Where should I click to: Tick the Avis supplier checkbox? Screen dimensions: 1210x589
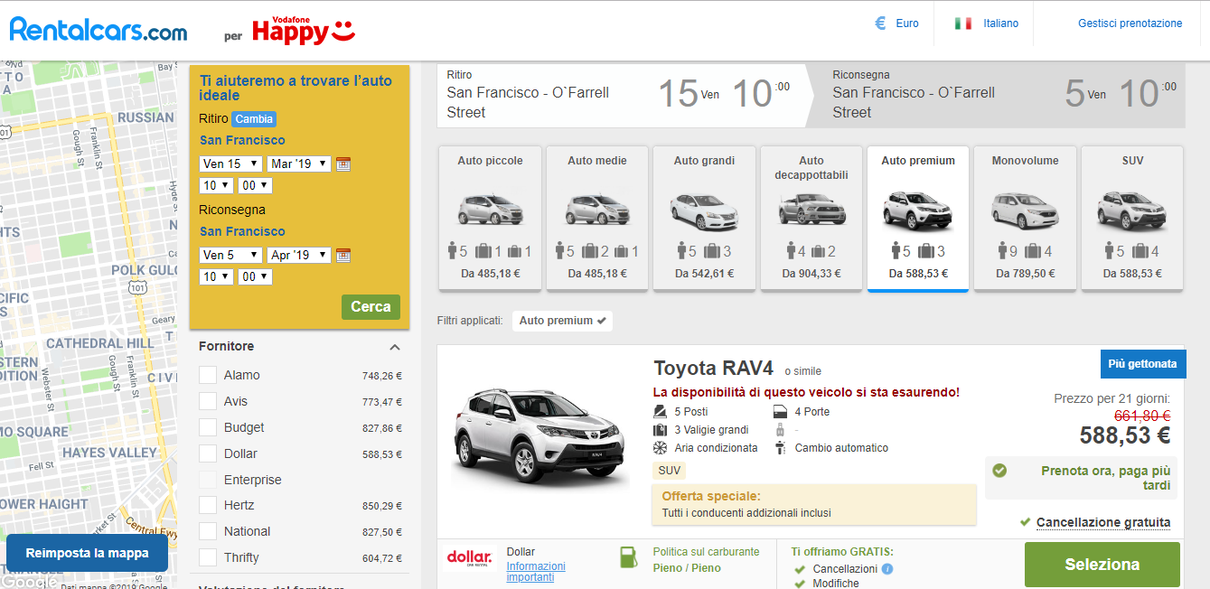208,401
